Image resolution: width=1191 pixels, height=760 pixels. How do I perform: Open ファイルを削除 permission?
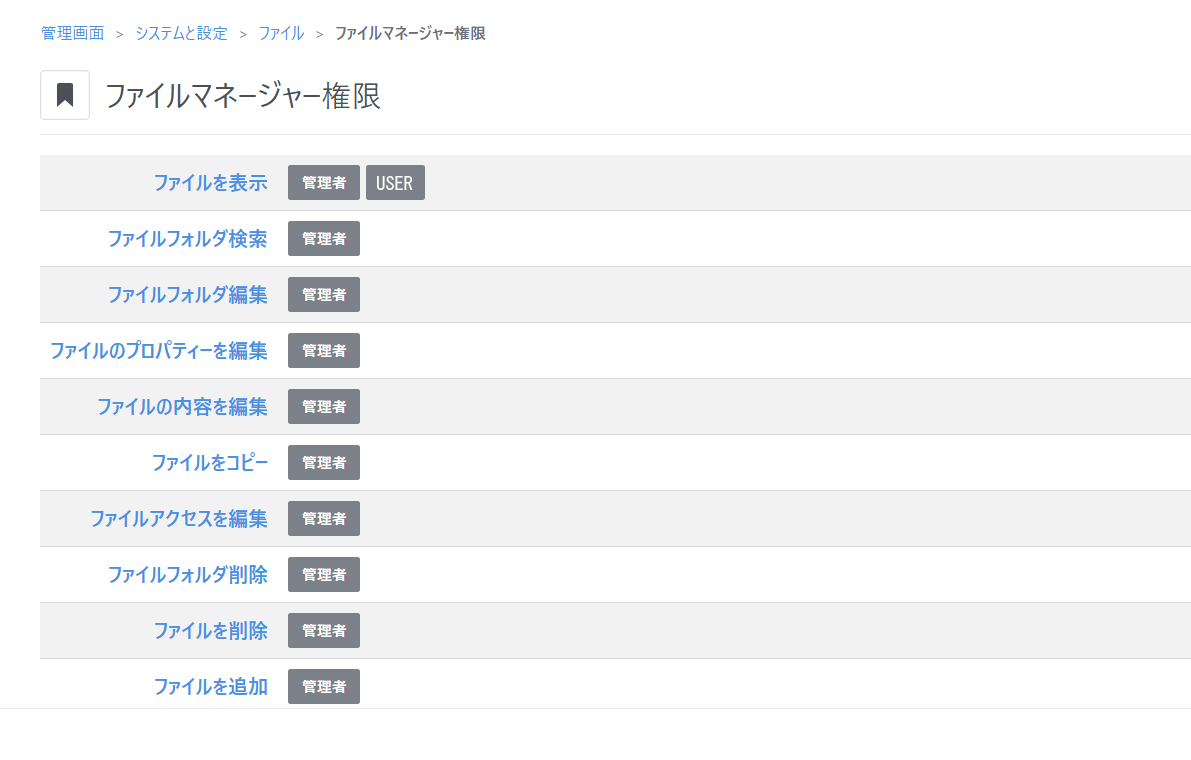point(210,631)
